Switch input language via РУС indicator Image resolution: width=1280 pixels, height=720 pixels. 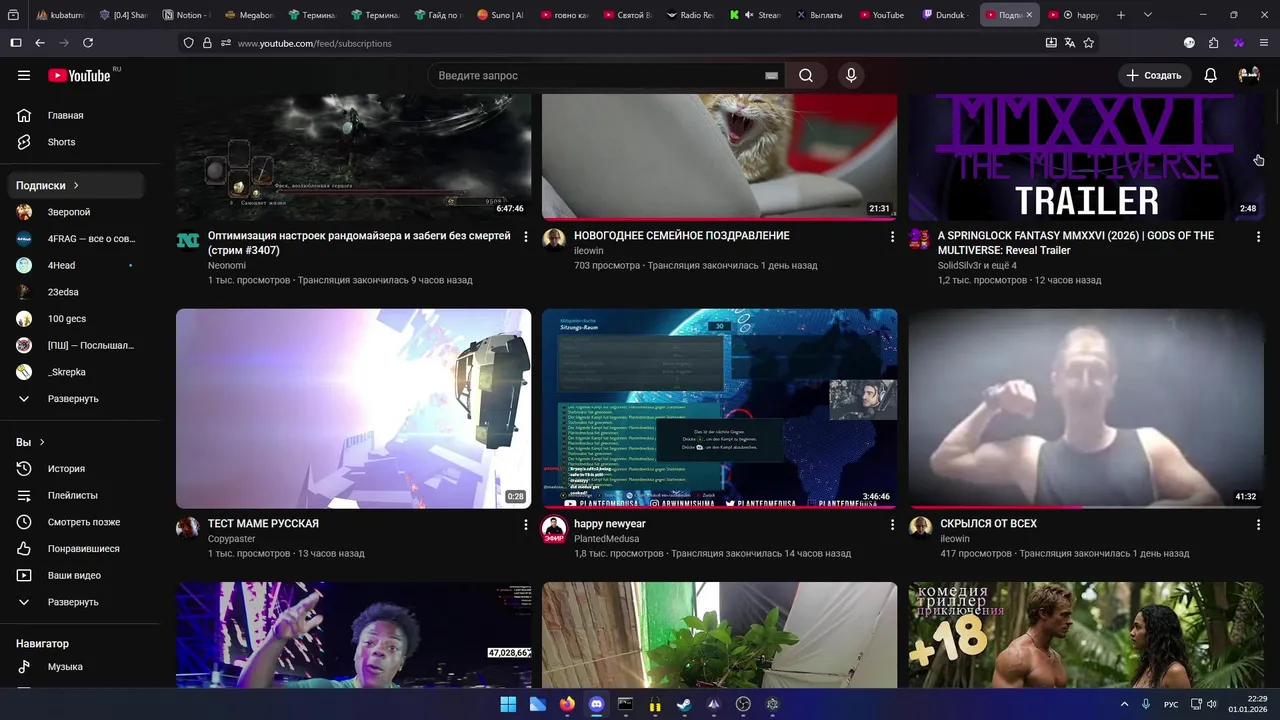pyautogui.click(x=1170, y=704)
